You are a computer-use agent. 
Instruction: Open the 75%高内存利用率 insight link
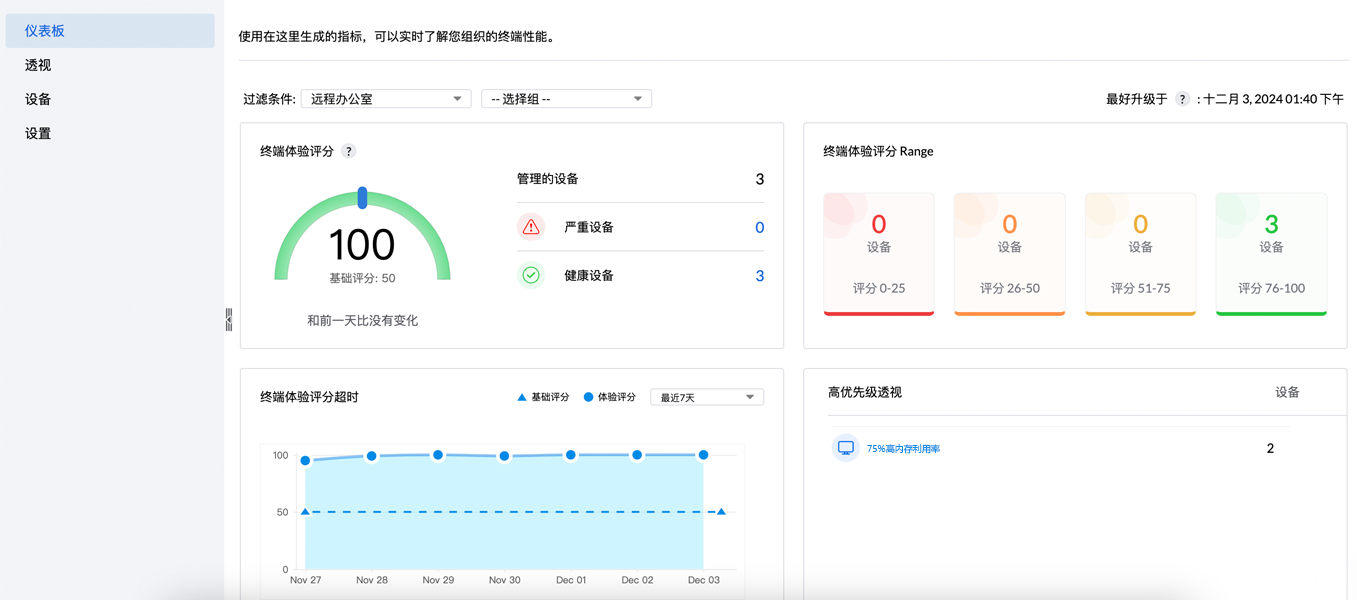click(904, 448)
